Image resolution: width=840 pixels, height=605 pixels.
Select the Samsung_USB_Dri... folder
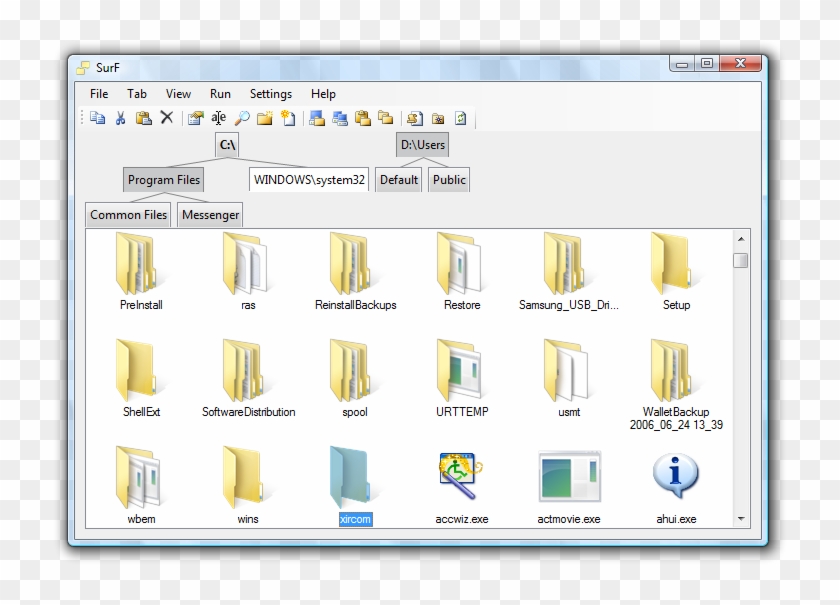click(x=568, y=272)
